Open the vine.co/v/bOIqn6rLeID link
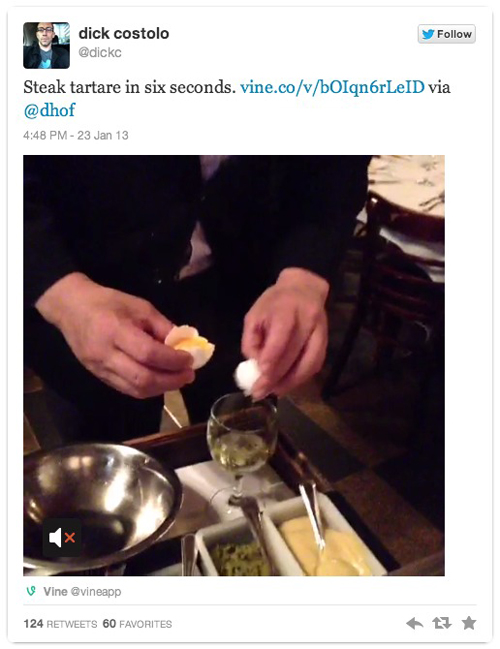500x649 pixels. click(x=332, y=87)
